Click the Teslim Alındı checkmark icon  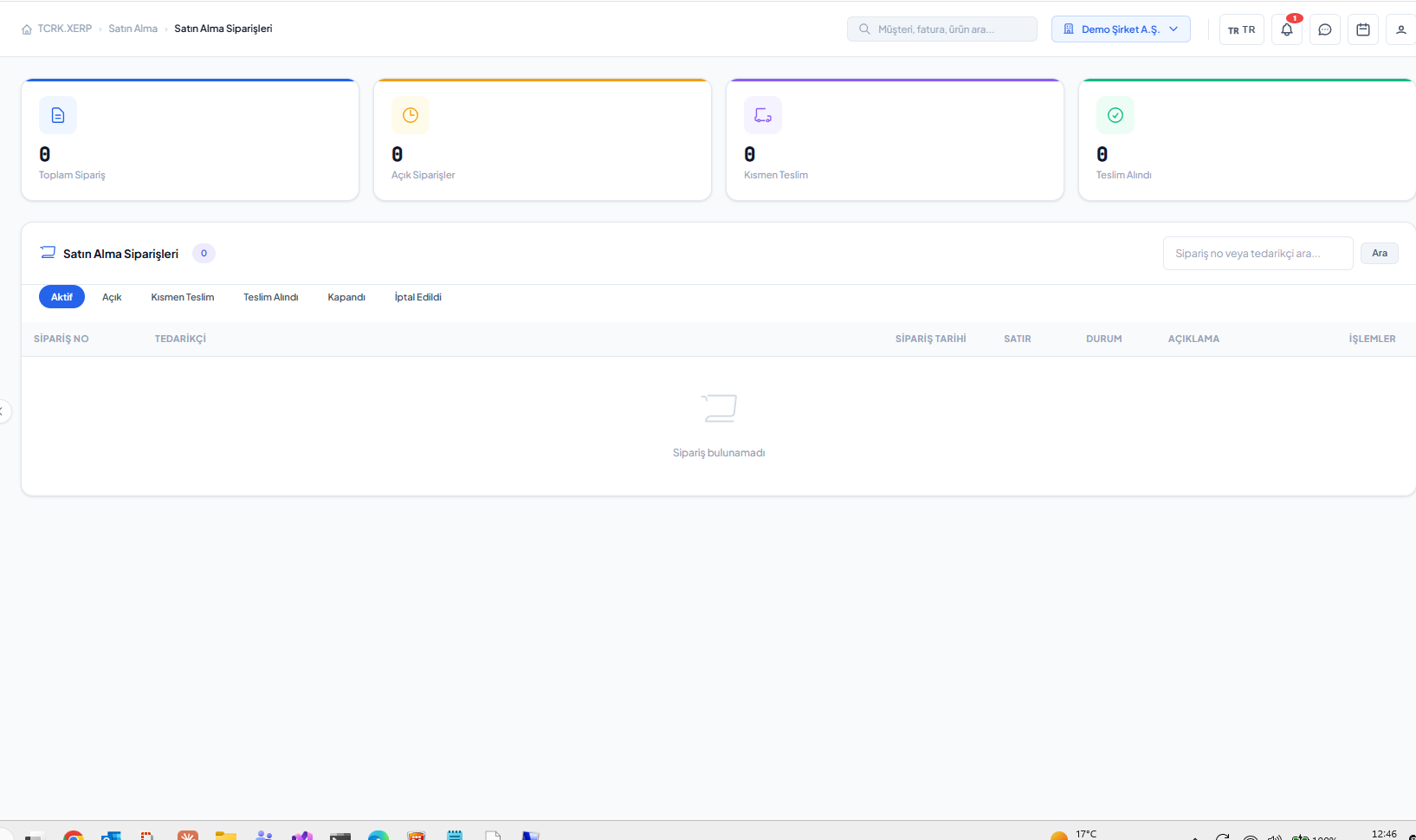[x=1115, y=115]
